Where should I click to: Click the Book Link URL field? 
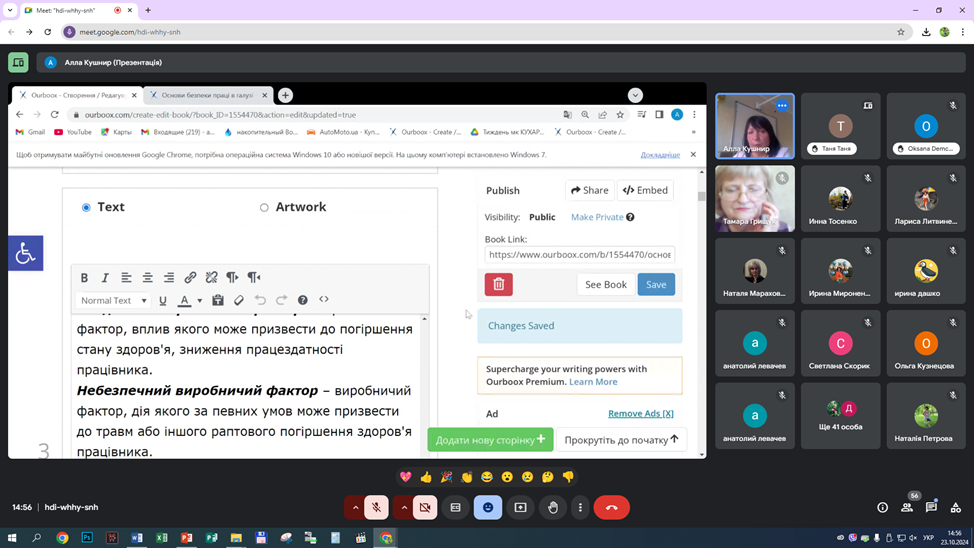(x=579, y=255)
